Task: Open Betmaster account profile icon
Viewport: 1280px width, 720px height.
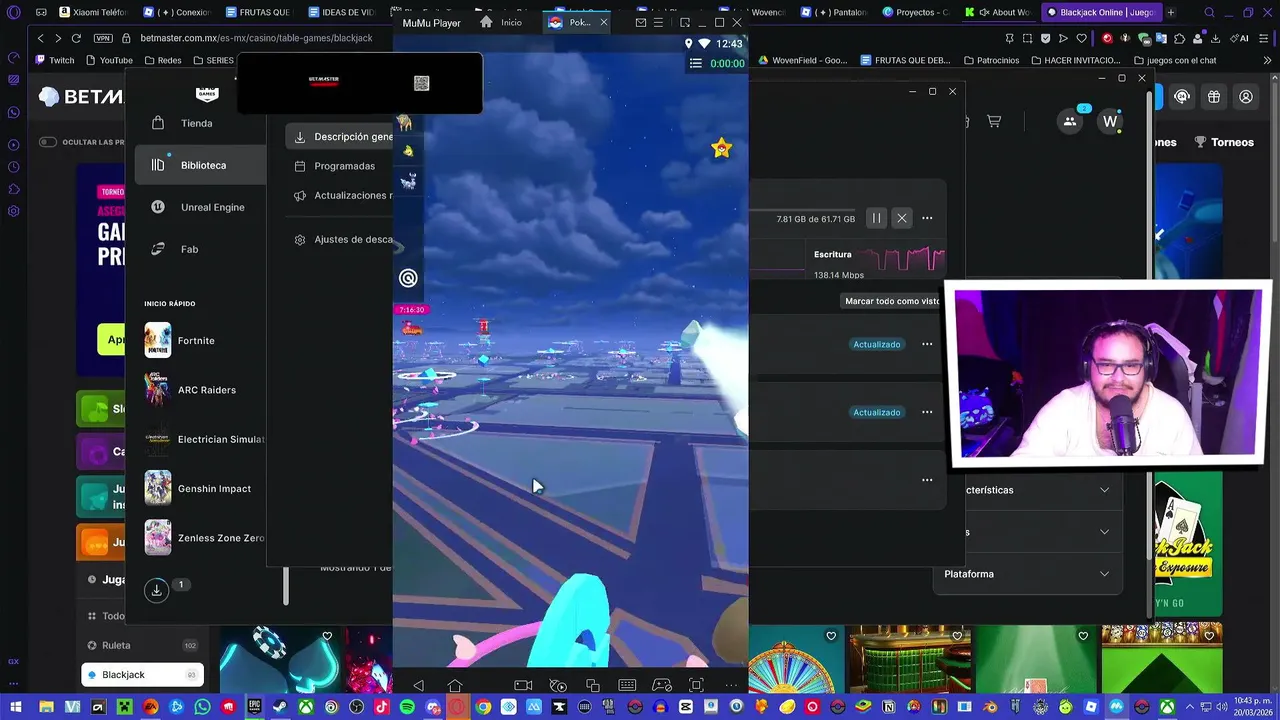Action: [x=1246, y=97]
